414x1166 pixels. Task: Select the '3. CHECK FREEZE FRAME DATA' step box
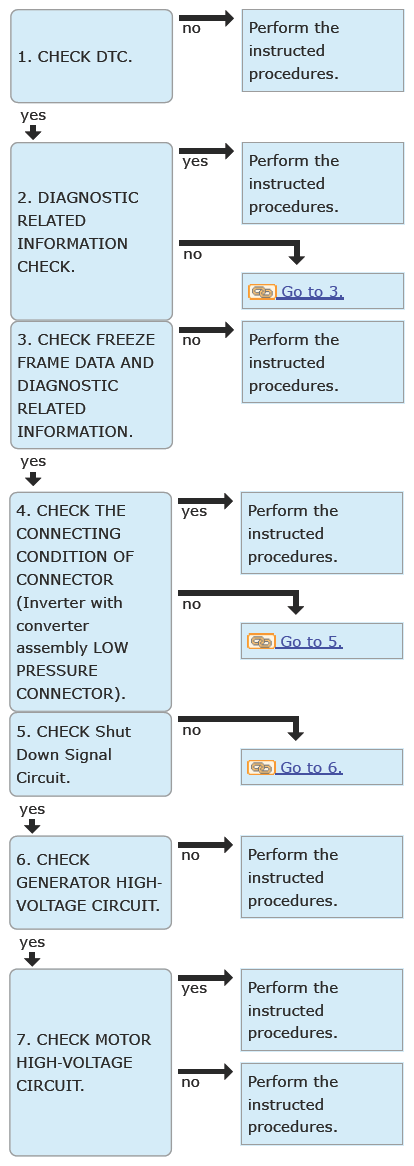tap(91, 385)
